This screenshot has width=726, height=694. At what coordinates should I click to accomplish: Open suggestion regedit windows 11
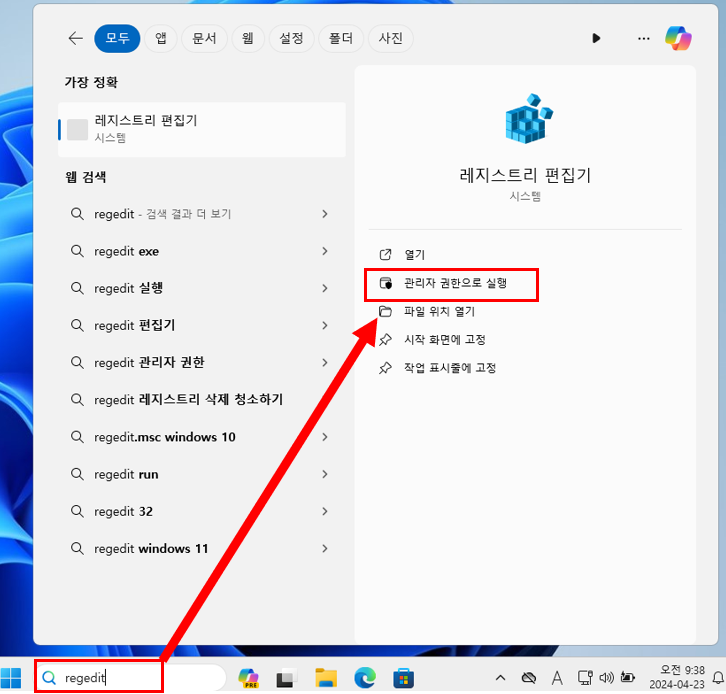200,549
